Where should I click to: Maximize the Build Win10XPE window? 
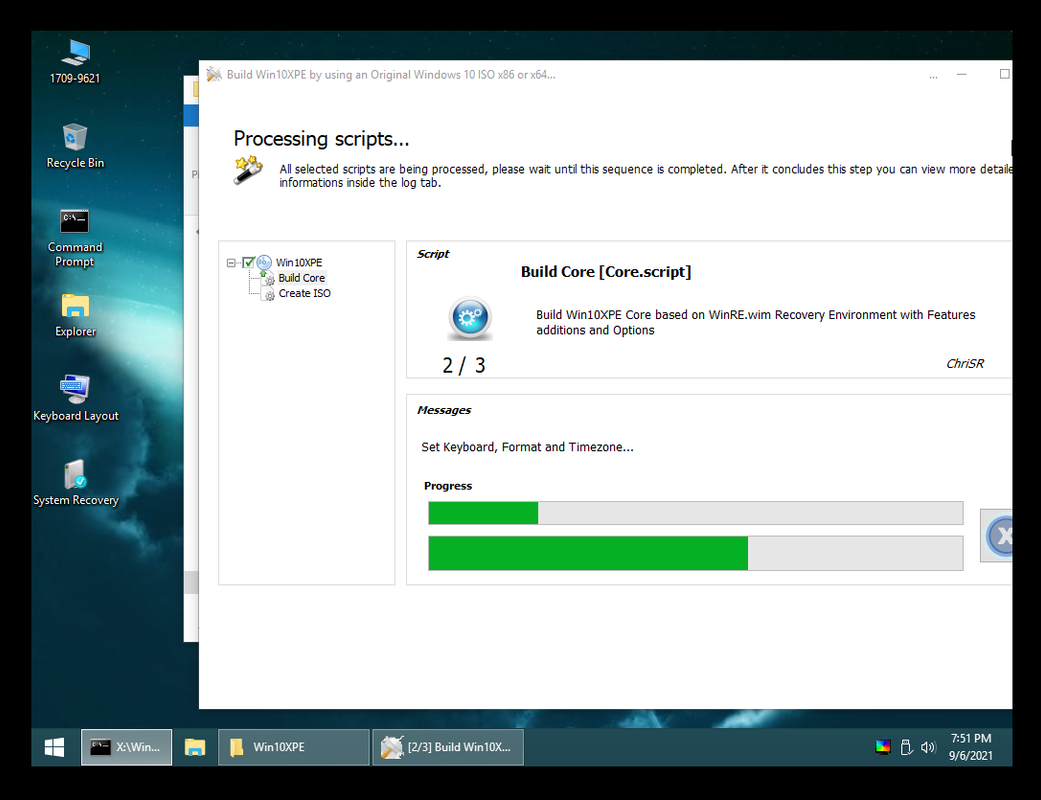[1004, 74]
